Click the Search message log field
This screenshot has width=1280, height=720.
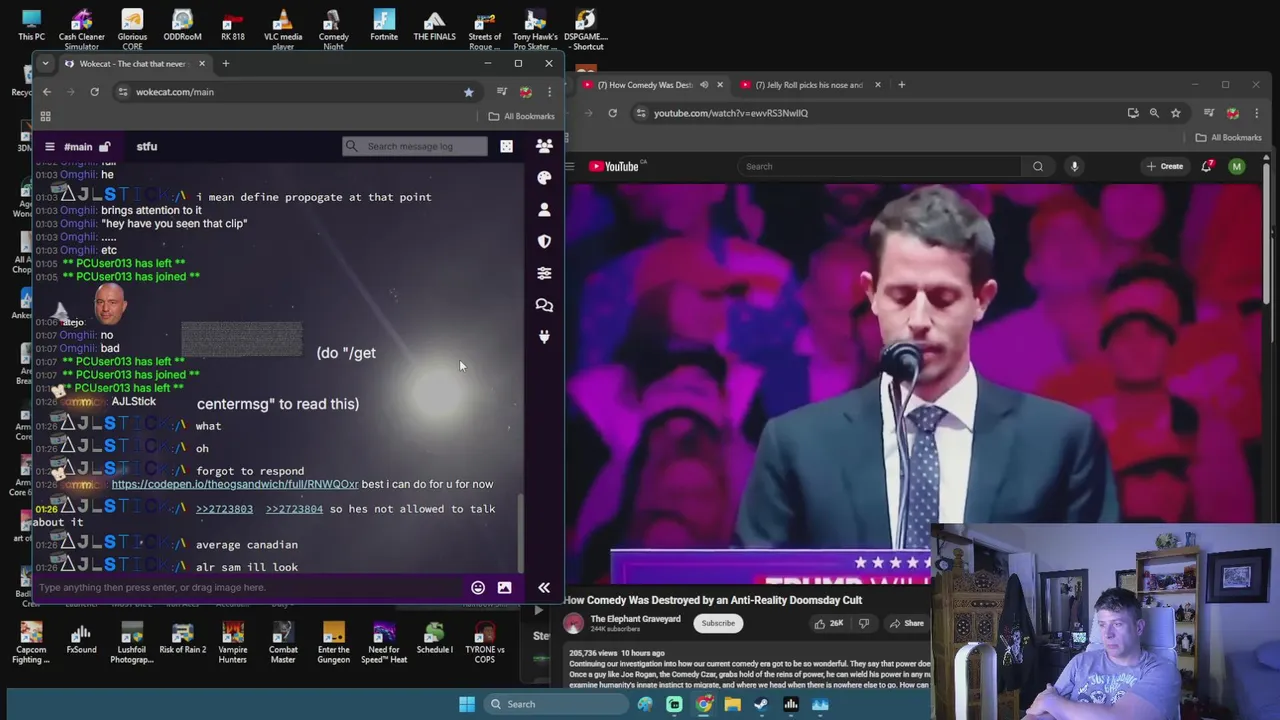pos(415,146)
